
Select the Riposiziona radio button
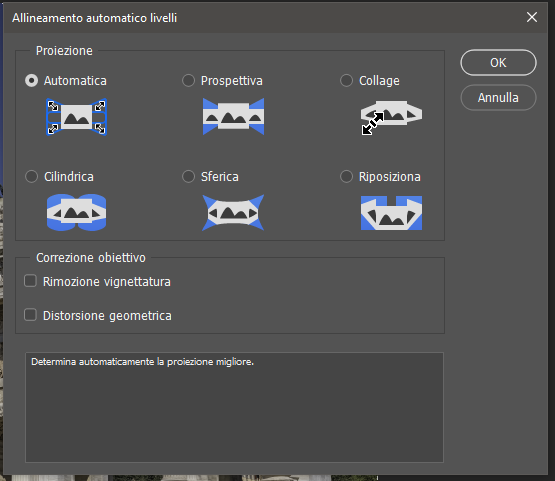346,177
